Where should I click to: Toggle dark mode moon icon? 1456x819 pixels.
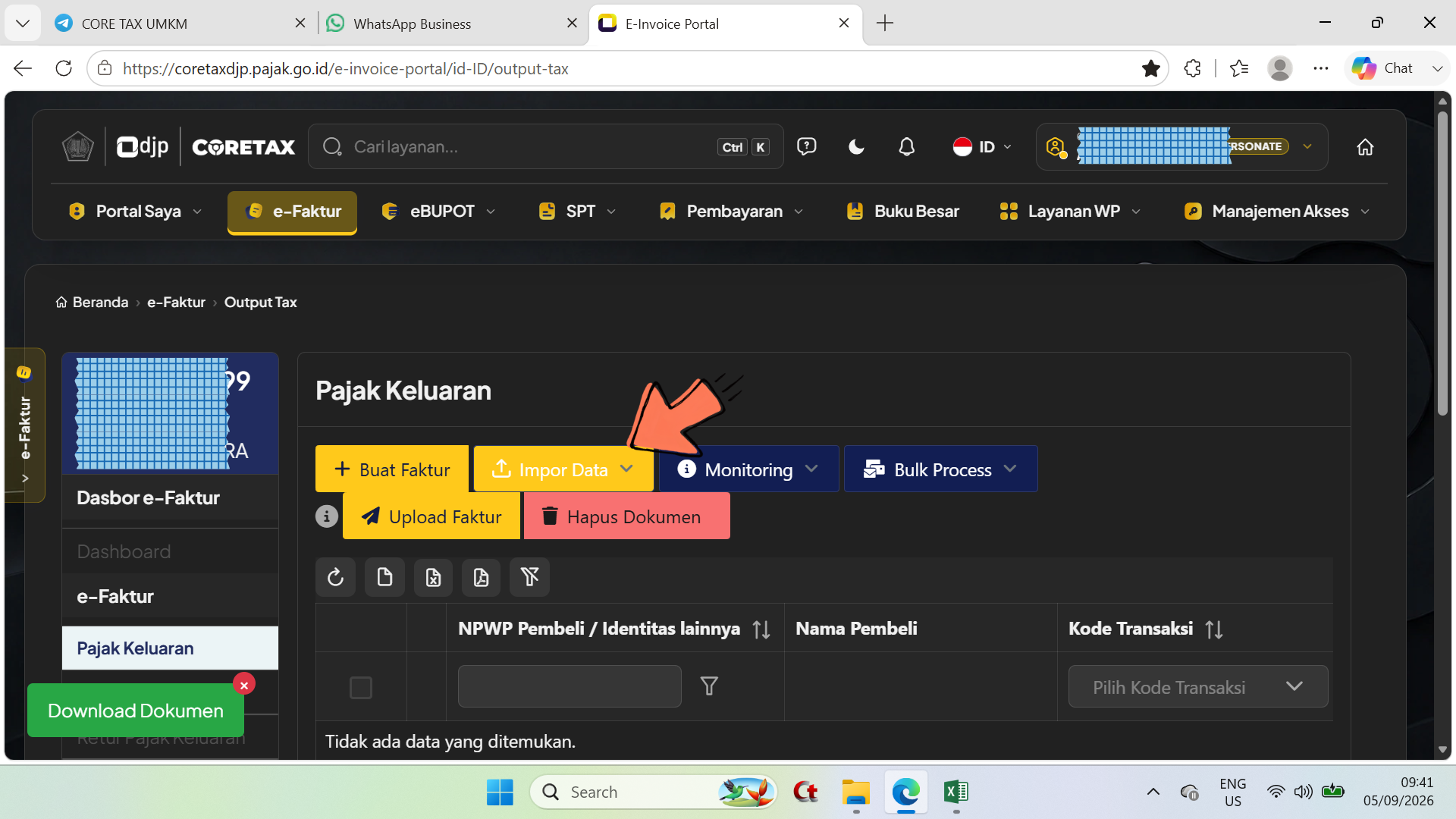click(856, 146)
